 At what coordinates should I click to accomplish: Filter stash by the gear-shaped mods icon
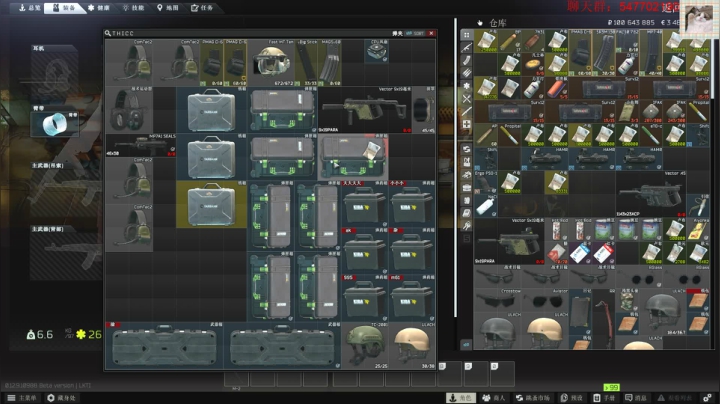coord(467,86)
